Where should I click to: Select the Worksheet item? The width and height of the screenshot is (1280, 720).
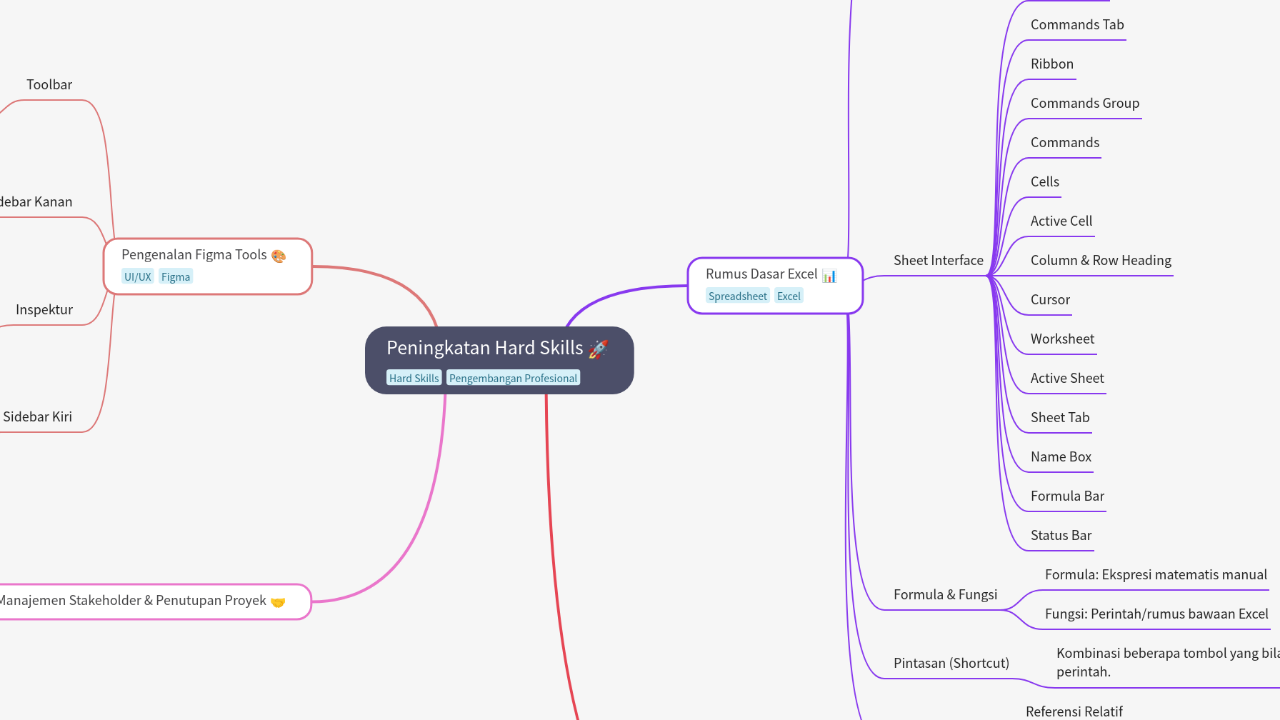[x=1062, y=339]
